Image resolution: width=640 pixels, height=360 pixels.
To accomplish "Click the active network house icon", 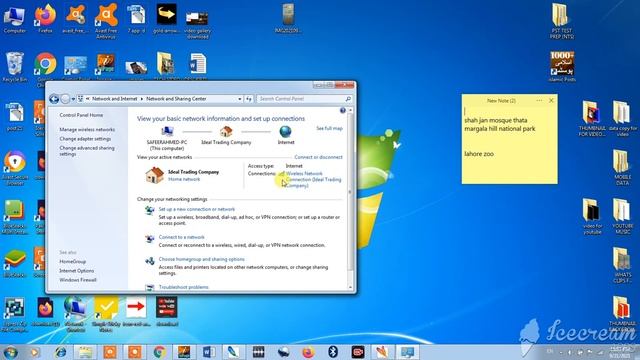I will [155, 176].
